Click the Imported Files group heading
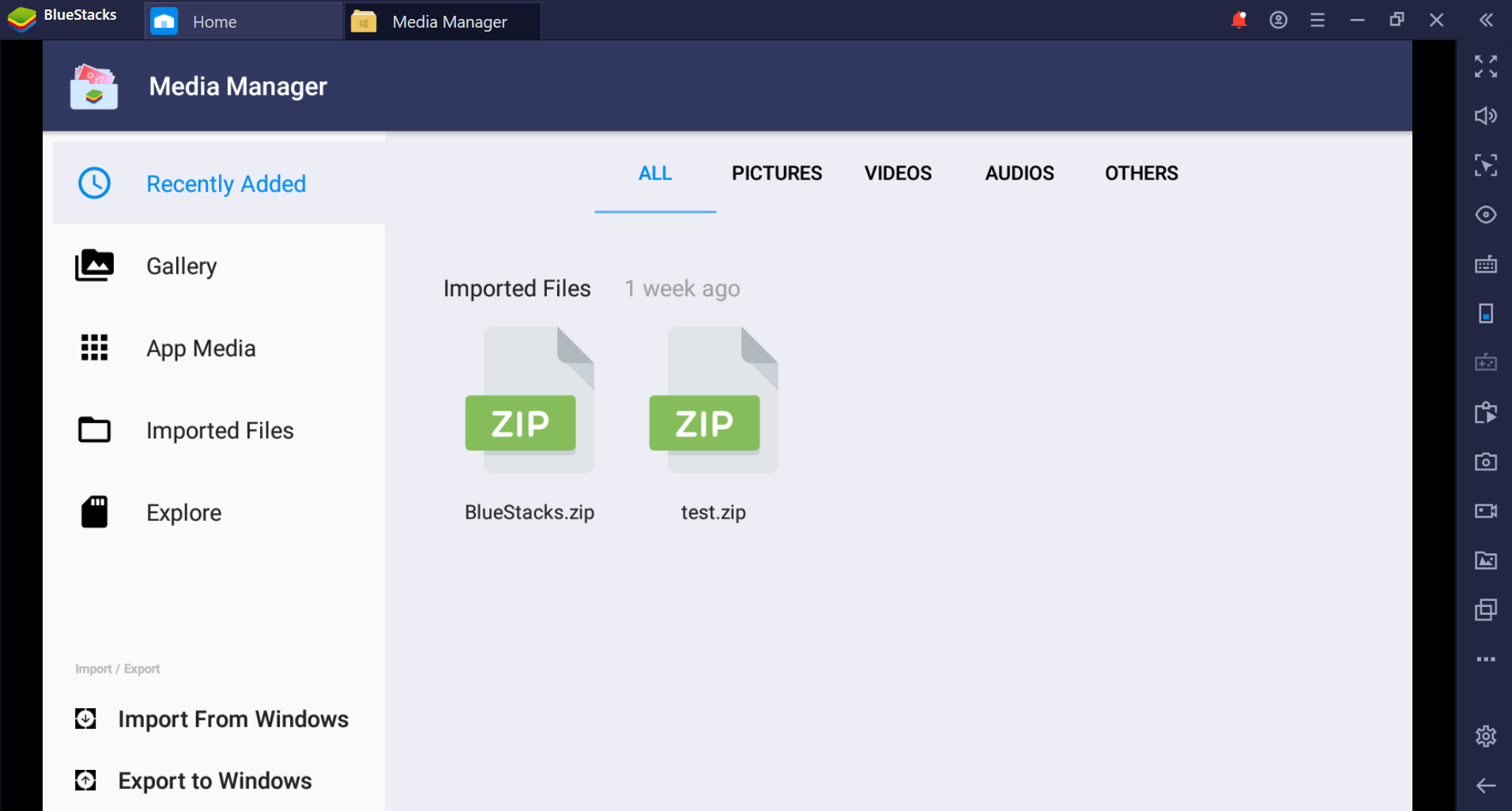1512x811 pixels. tap(517, 289)
